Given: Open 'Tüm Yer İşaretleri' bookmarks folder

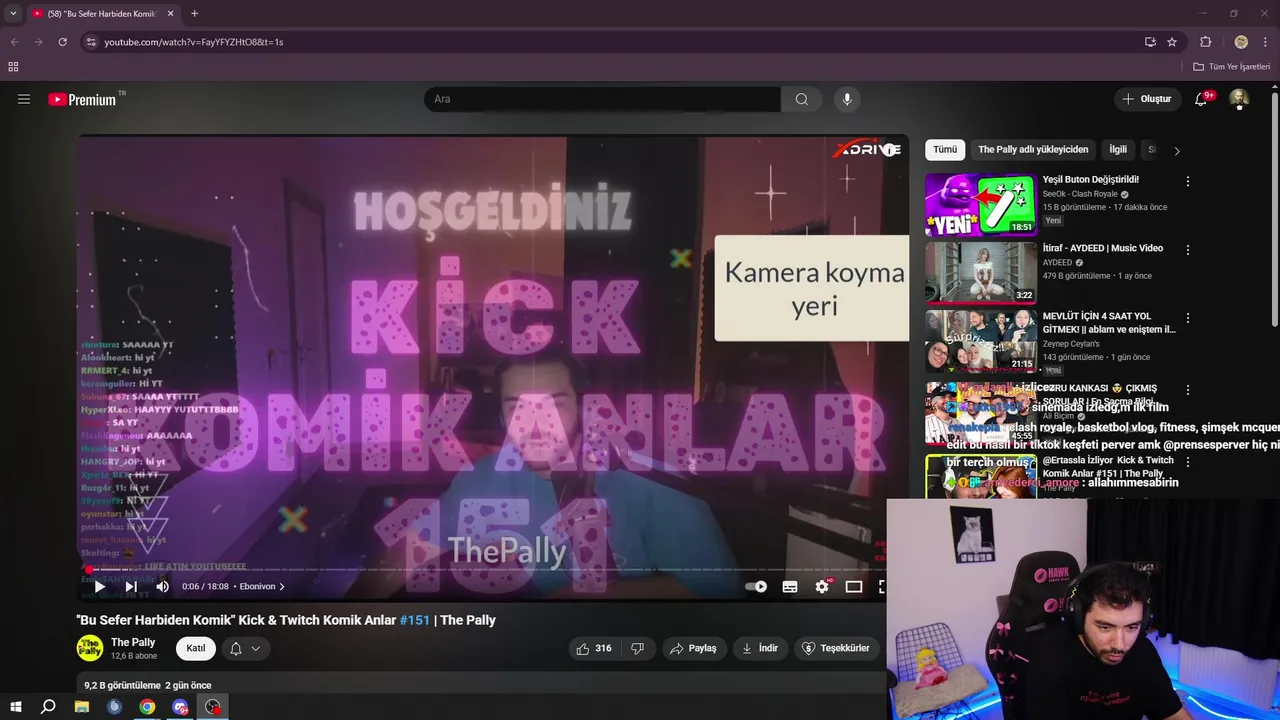Looking at the screenshot, I should [1232, 67].
